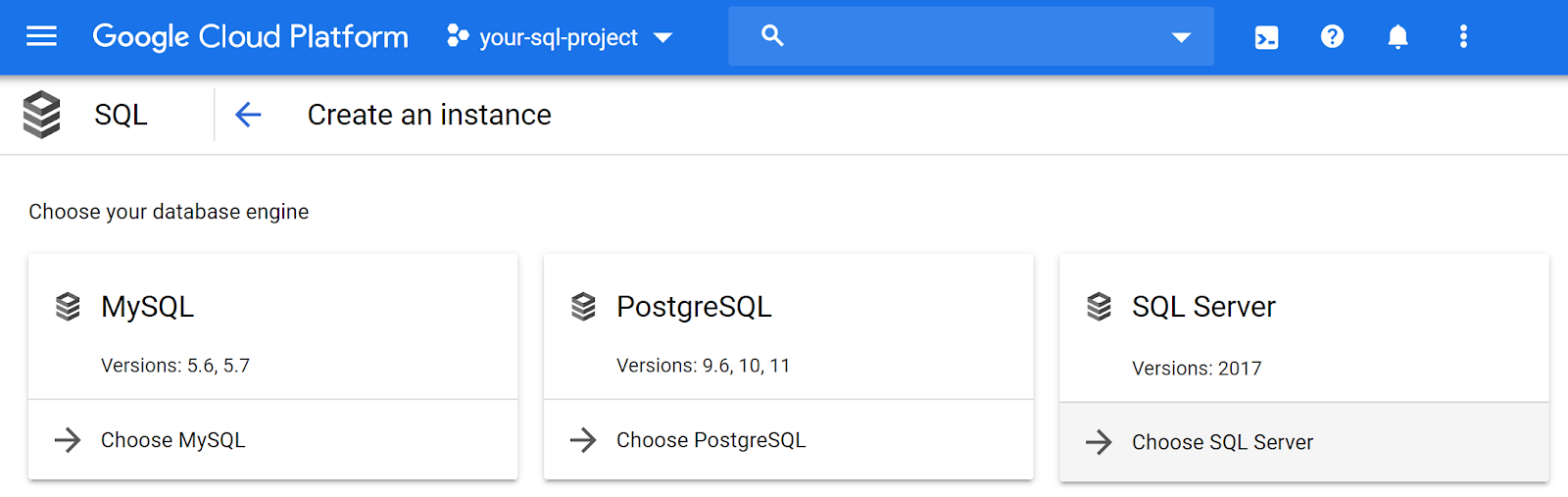
Task: Click Choose MySQL button
Action: pyautogui.click(x=172, y=440)
